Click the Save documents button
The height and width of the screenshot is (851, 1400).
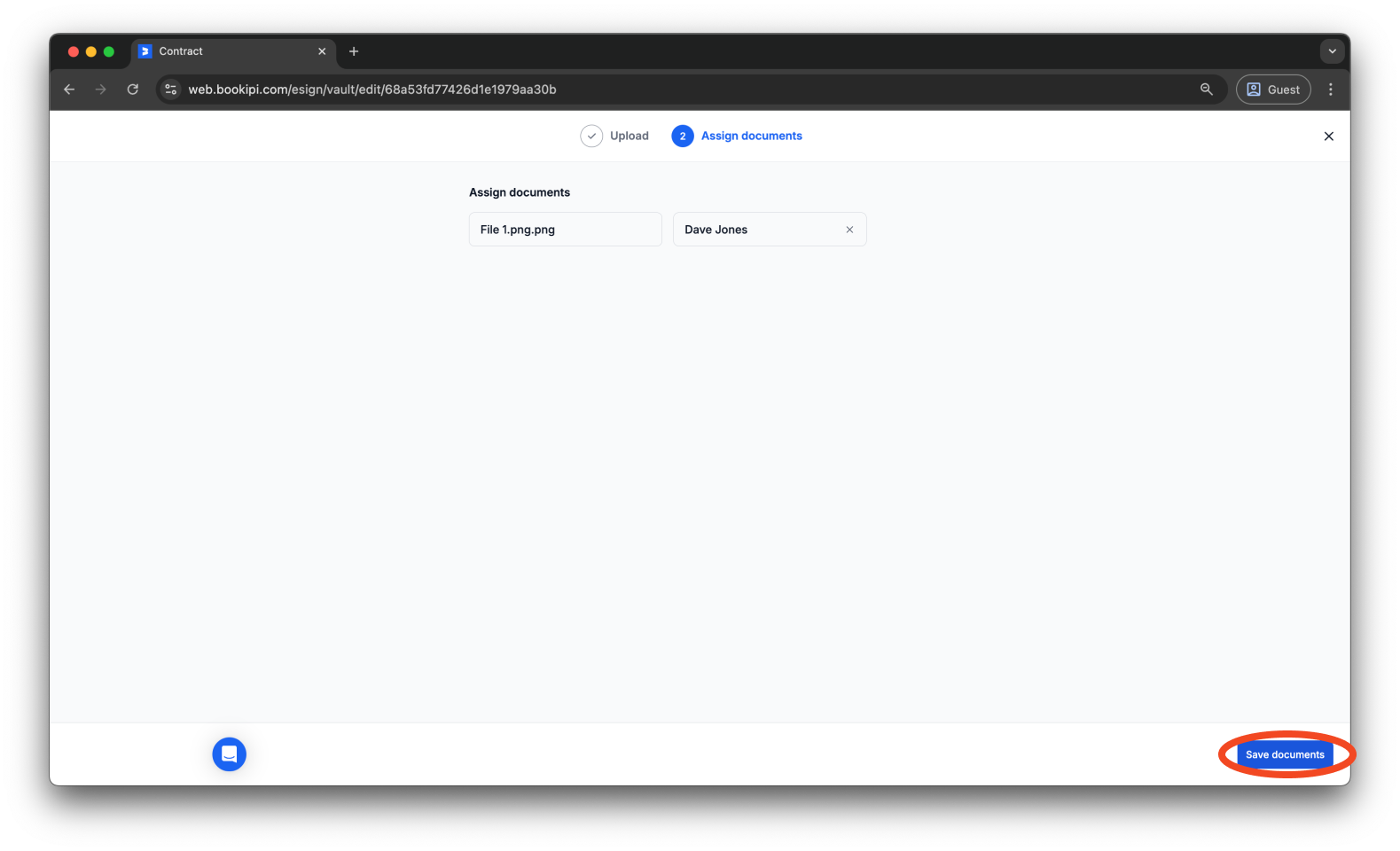(x=1285, y=754)
